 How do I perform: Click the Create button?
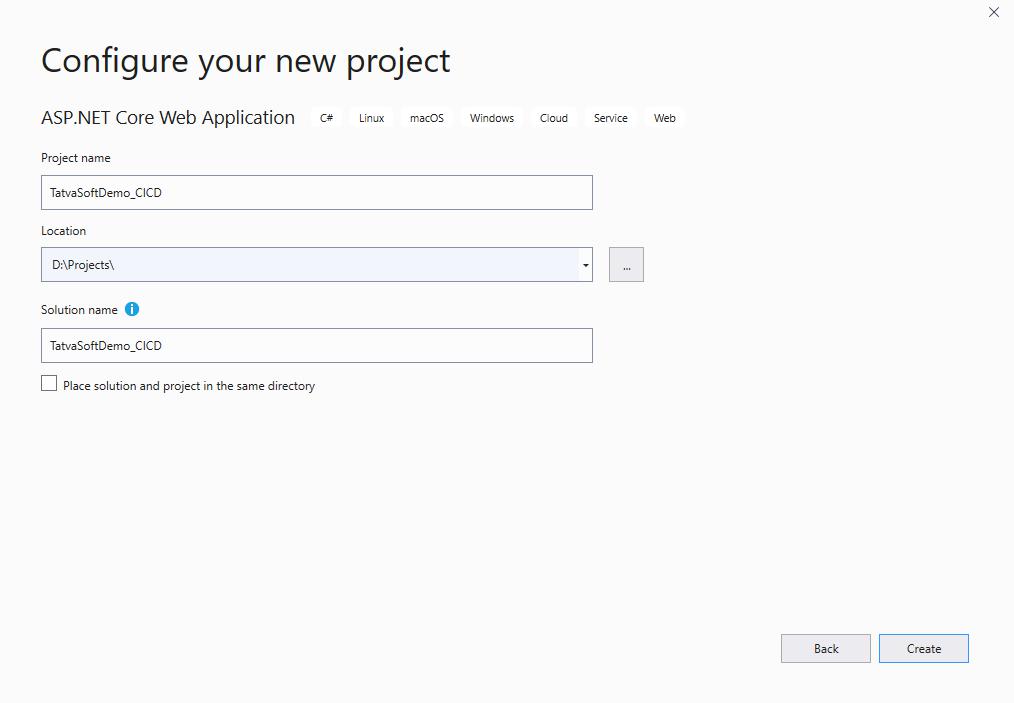[923, 649]
